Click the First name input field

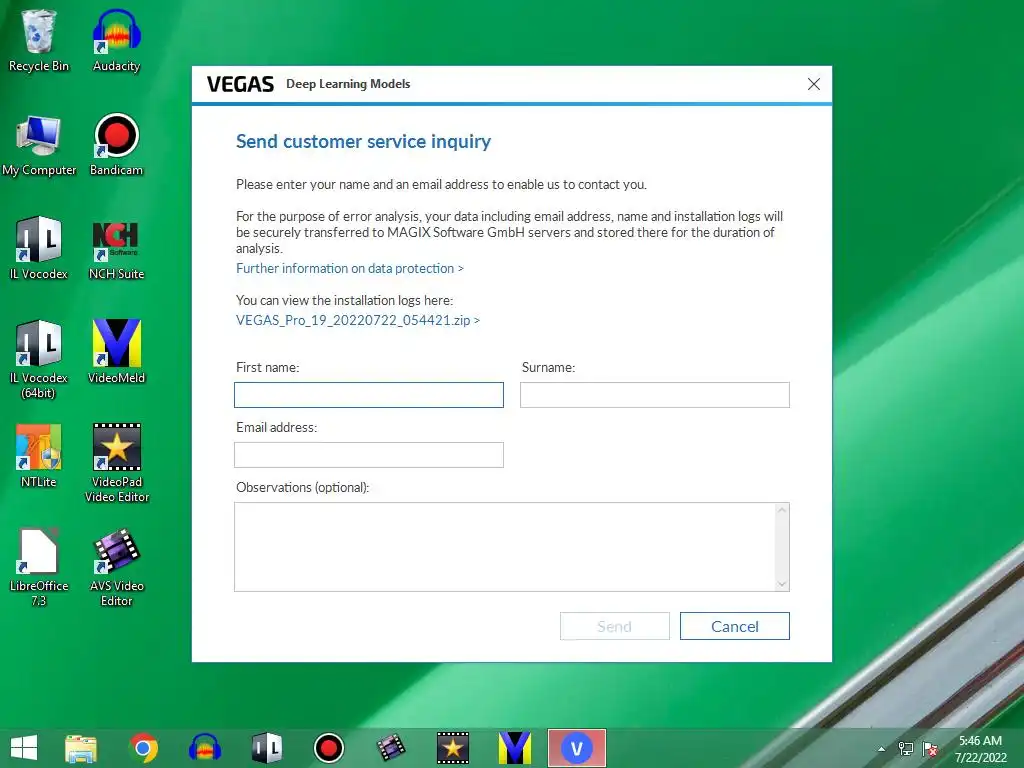point(369,395)
